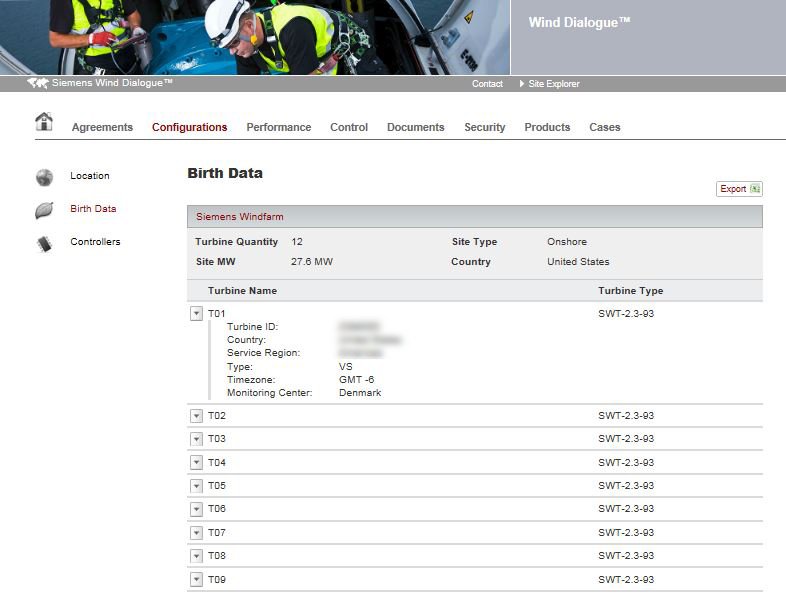
Task: Switch to the Products tab
Action: pyautogui.click(x=547, y=127)
